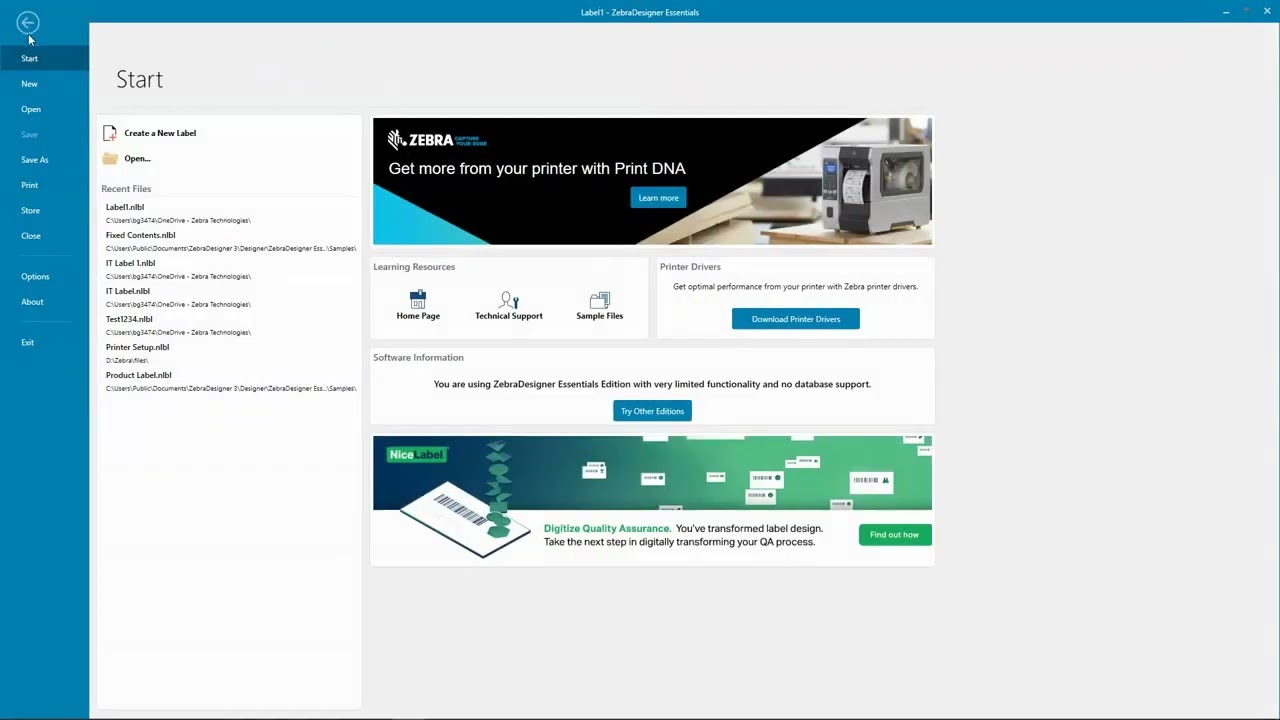Select Save As in sidebar
Image resolution: width=1280 pixels, height=720 pixels.
[x=34, y=160]
